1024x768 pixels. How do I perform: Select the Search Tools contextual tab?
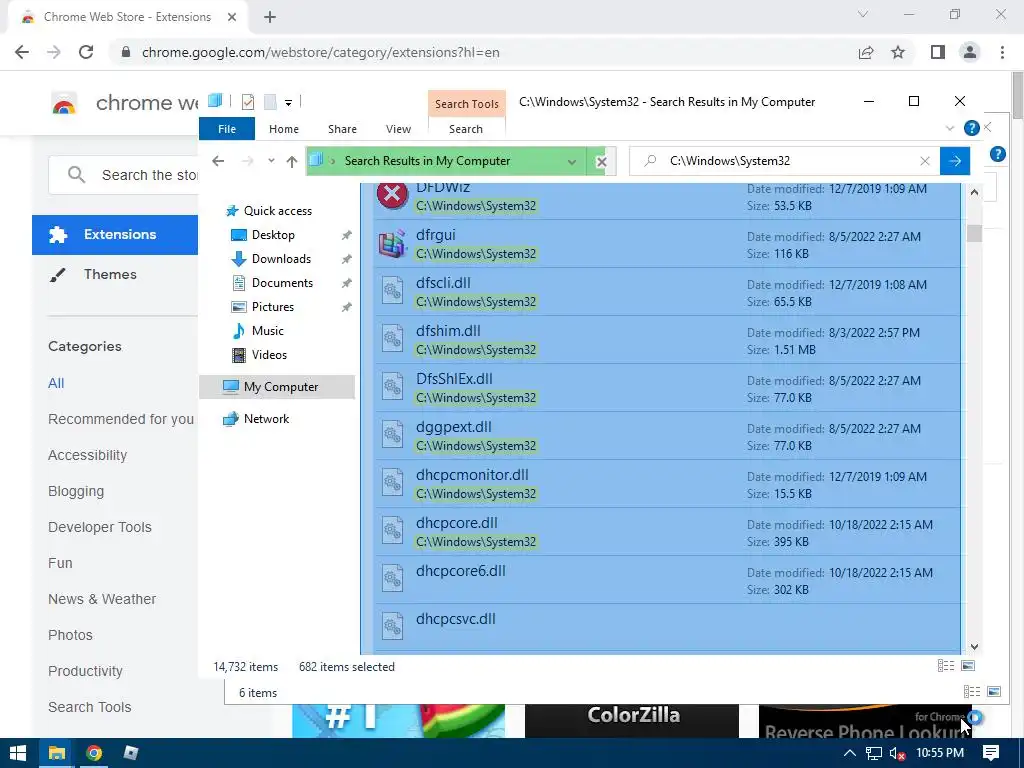(466, 104)
